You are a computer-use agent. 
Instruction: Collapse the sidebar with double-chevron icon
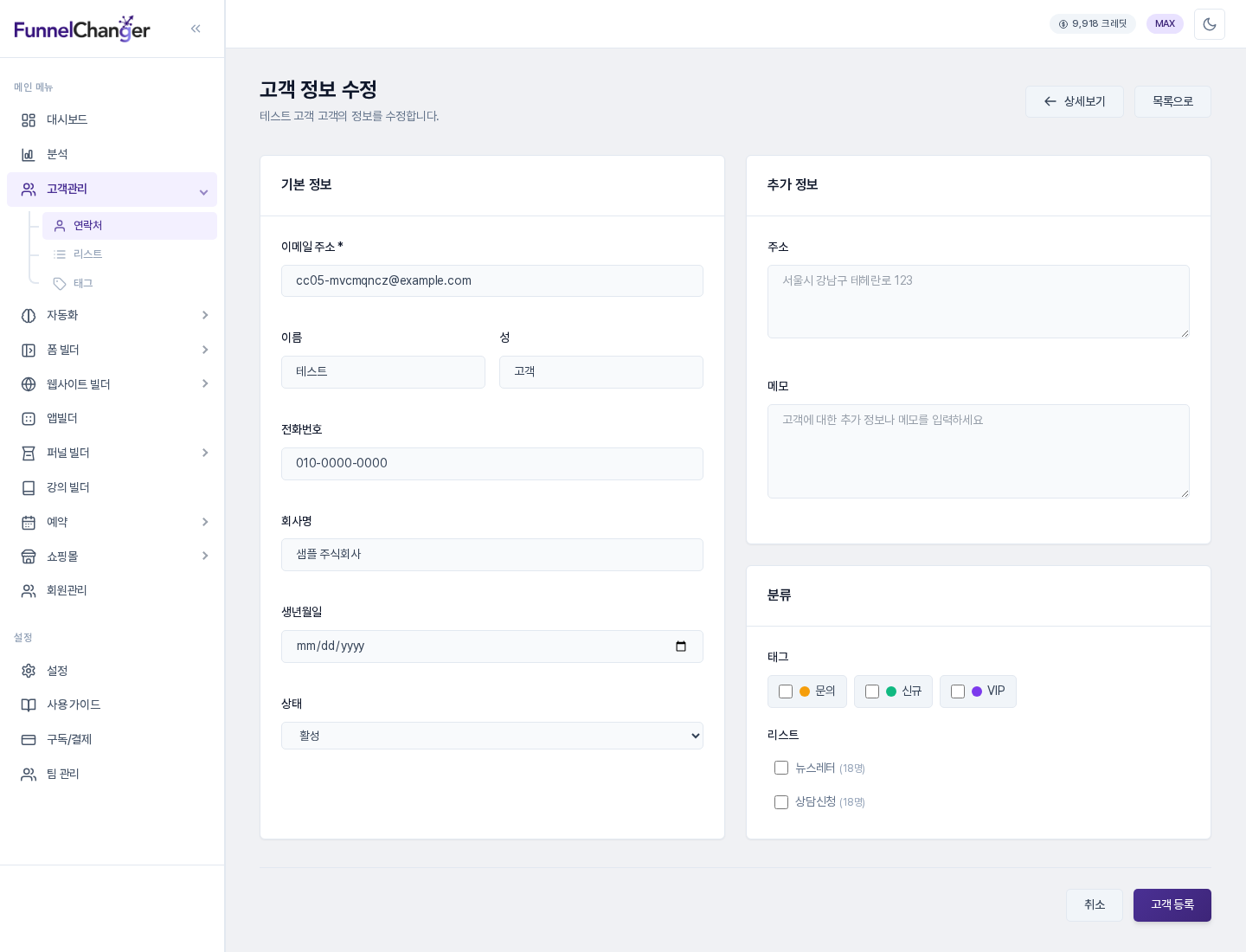[196, 29]
